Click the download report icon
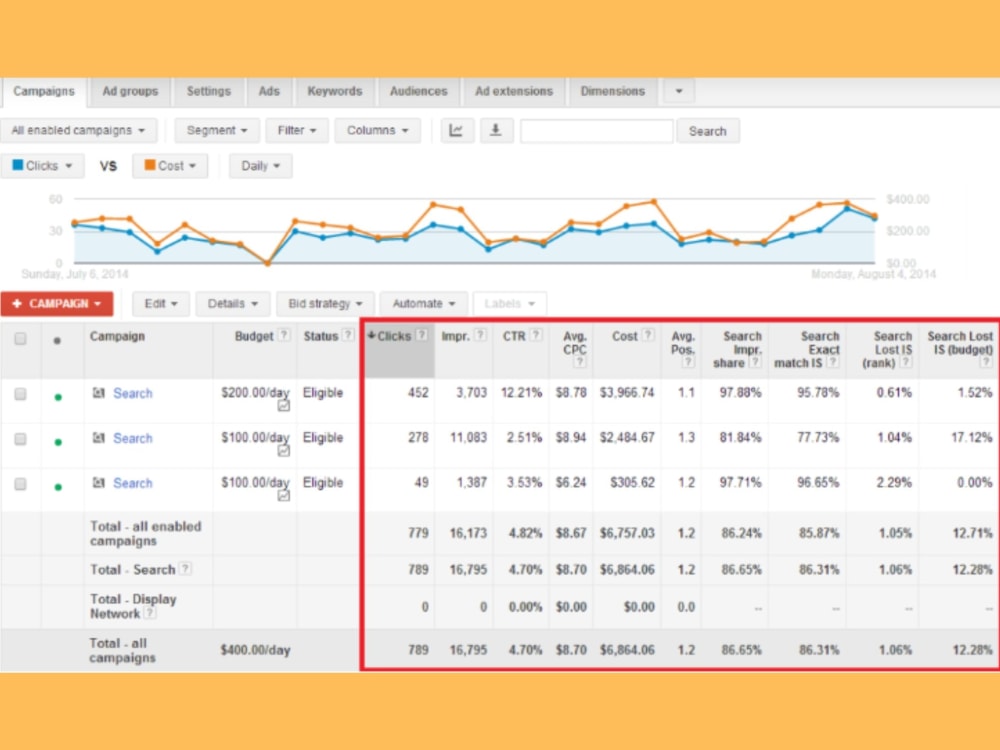This screenshot has width=1000, height=750. point(496,131)
